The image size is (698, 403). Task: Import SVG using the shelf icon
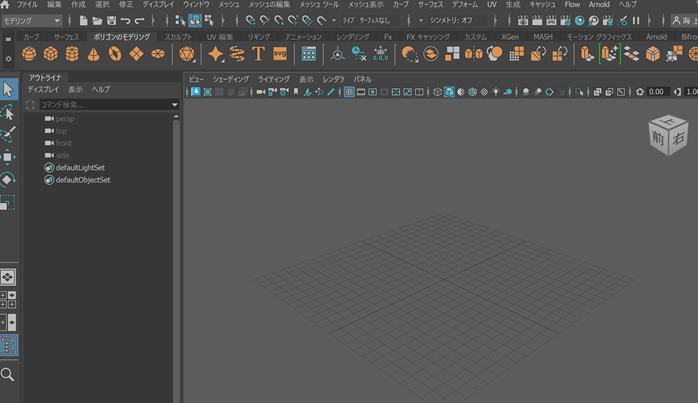280,54
